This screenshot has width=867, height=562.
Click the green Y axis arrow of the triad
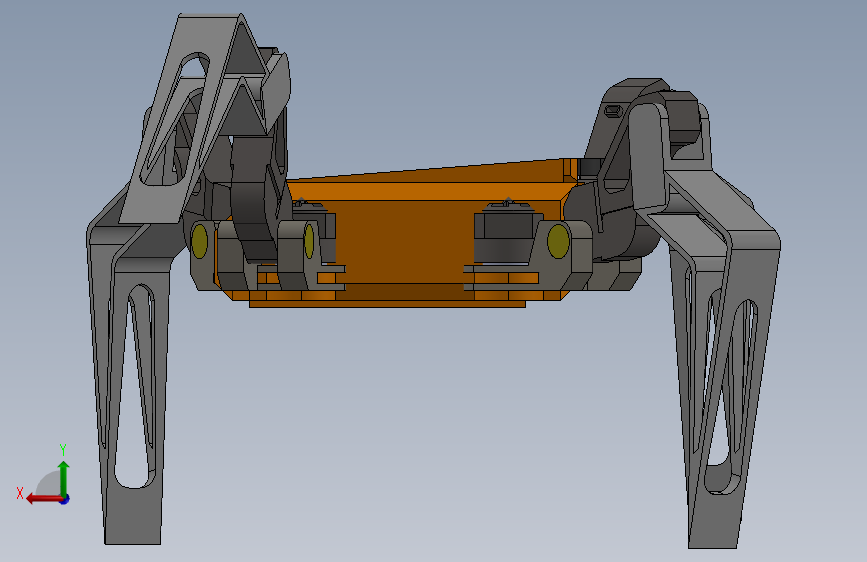coord(64,478)
